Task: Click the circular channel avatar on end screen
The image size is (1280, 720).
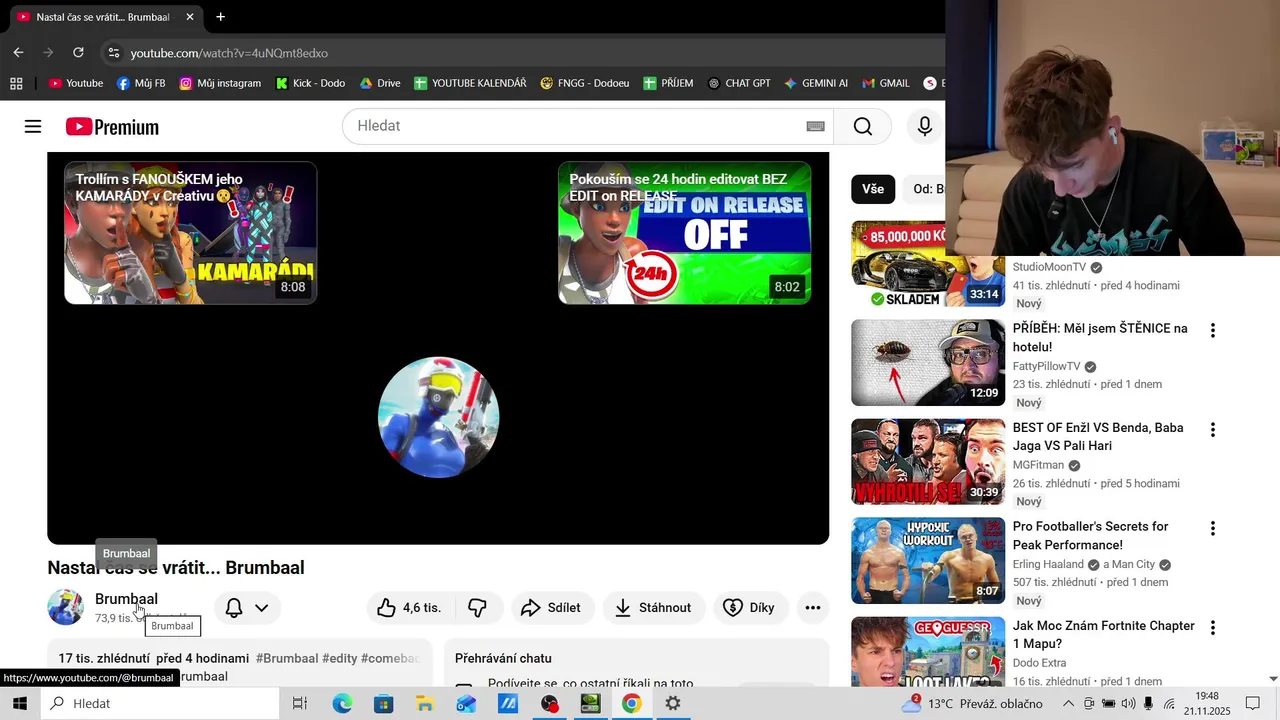Action: point(438,417)
